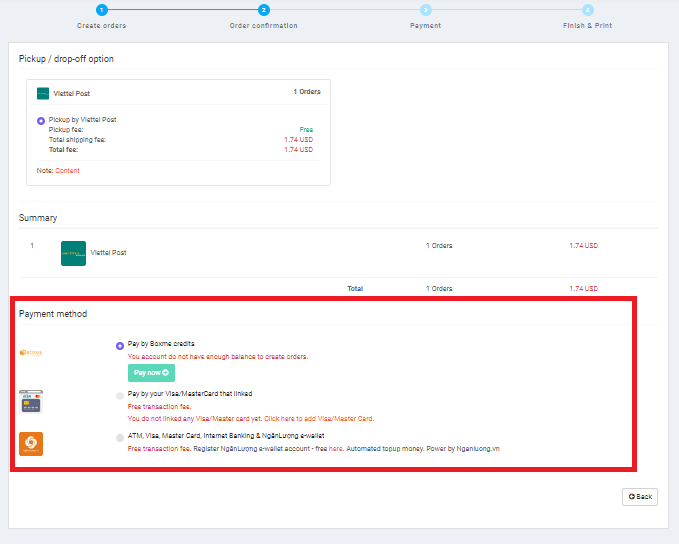Click the Order confirmation step label
The height and width of the screenshot is (544, 679).
click(264, 26)
